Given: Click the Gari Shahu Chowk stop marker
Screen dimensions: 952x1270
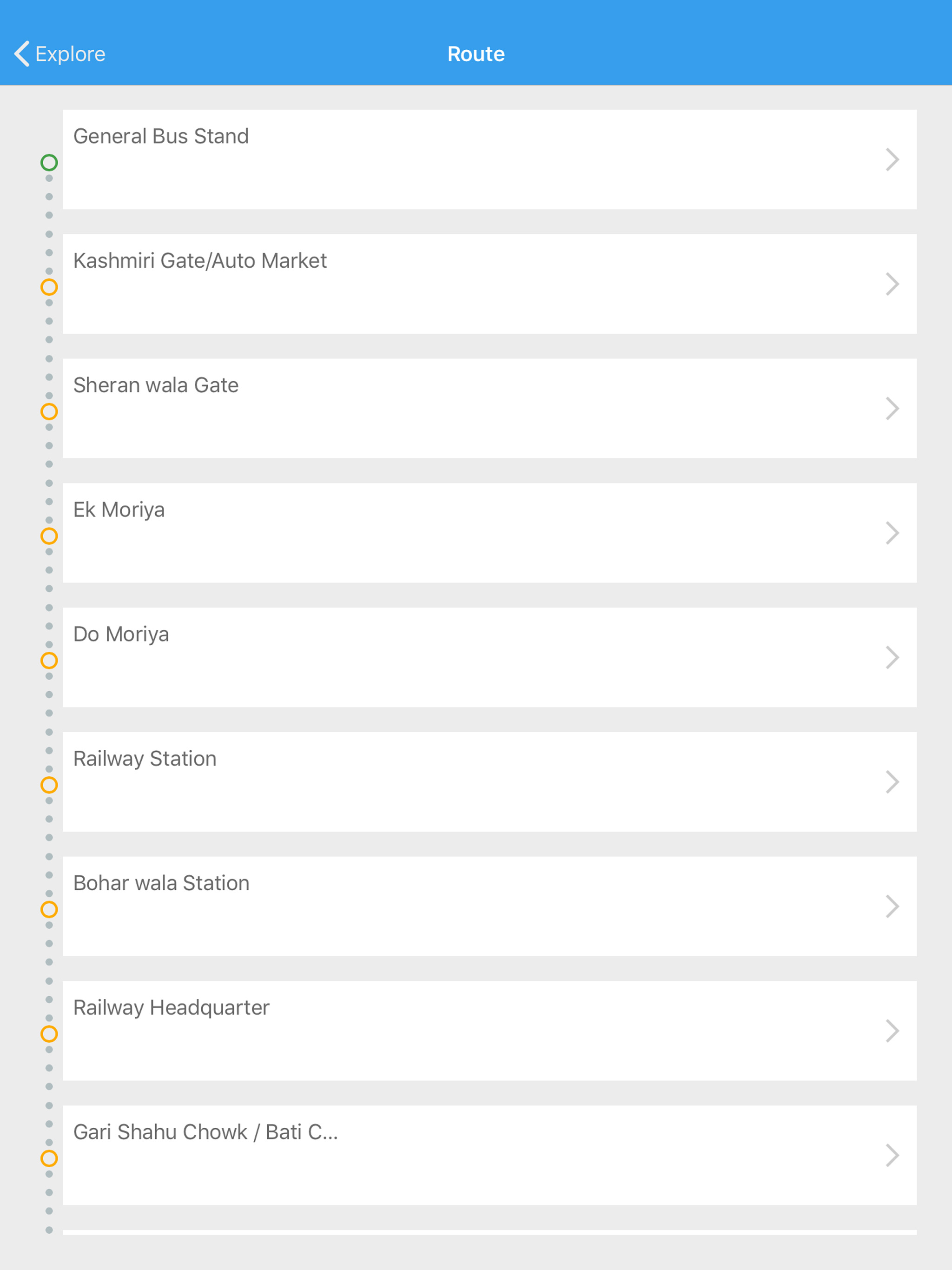Looking at the screenshot, I should coord(49,1158).
